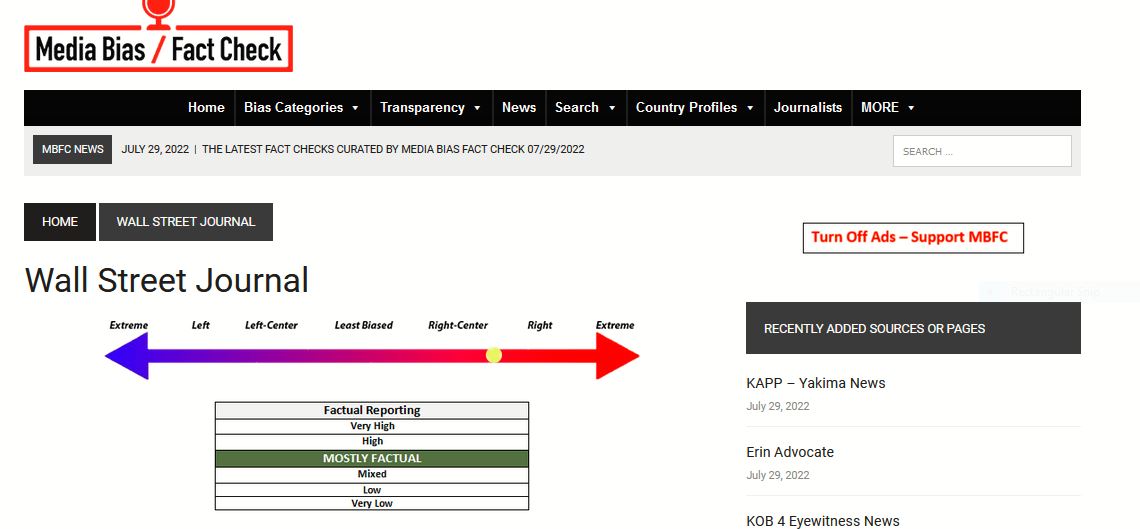Open the latest fact checks 07/29/2022 headline
This screenshot has height=529, width=1140.
pyautogui.click(x=393, y=150)
